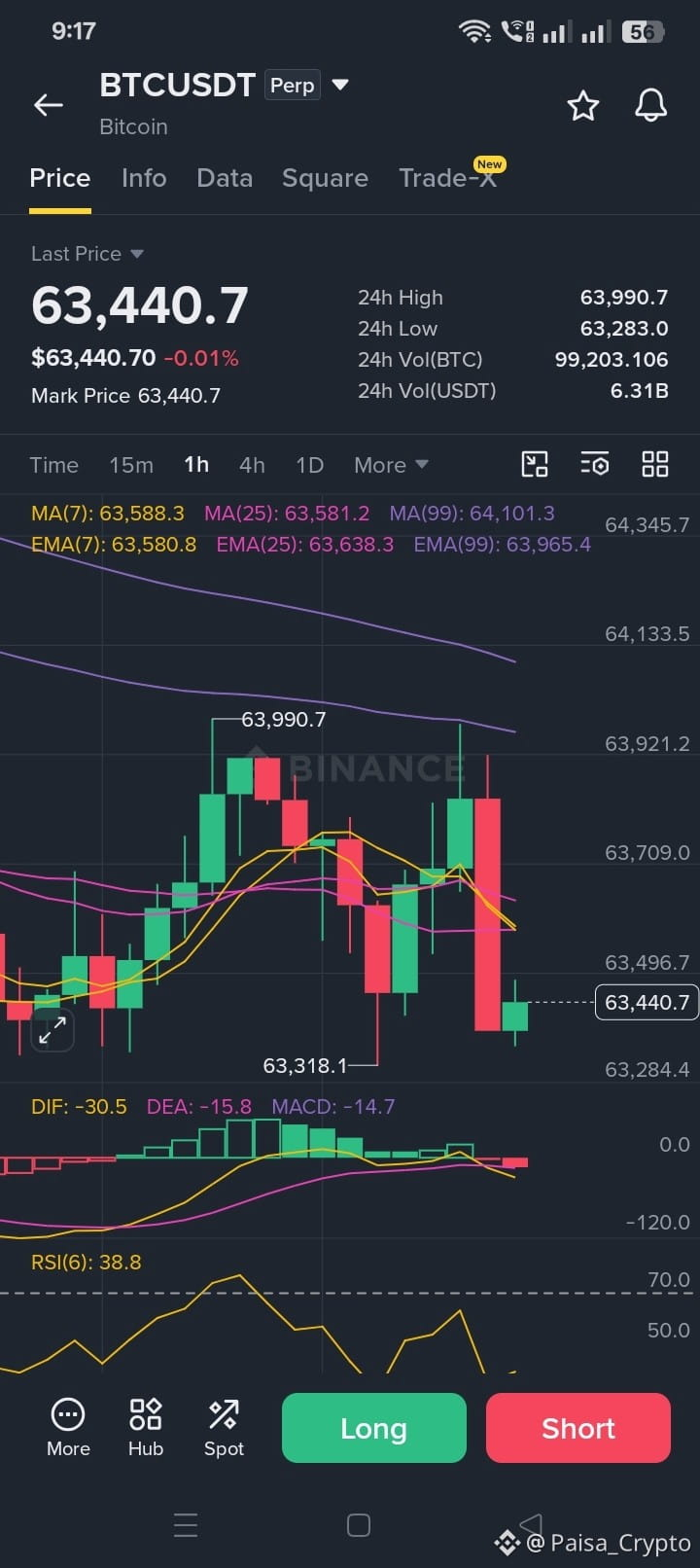Tap the EMA(99): 63,965.4 indicator label
The height and width of the screenshot is (1568, 700).
503,544
